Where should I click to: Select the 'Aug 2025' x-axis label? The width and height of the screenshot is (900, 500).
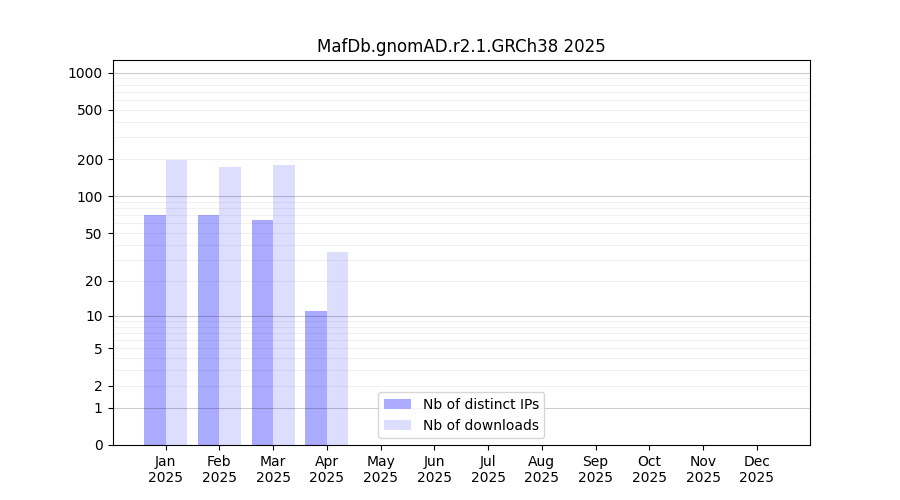(x=541, y=469)
